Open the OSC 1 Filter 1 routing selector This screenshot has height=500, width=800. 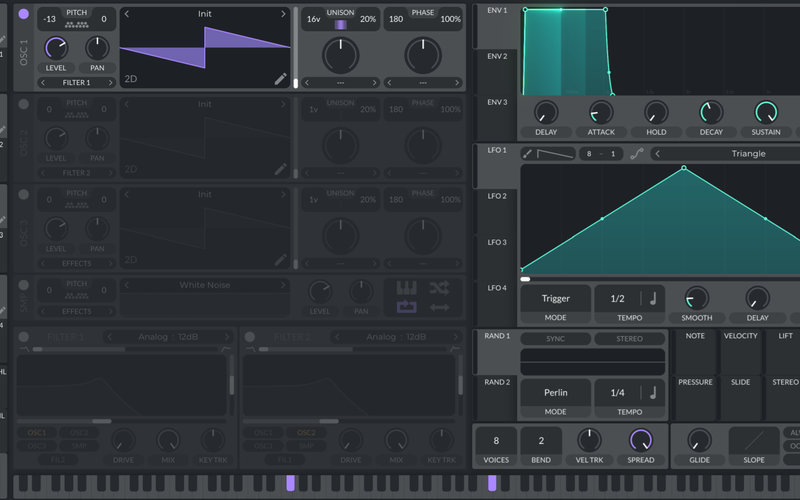tap(76, 82)
